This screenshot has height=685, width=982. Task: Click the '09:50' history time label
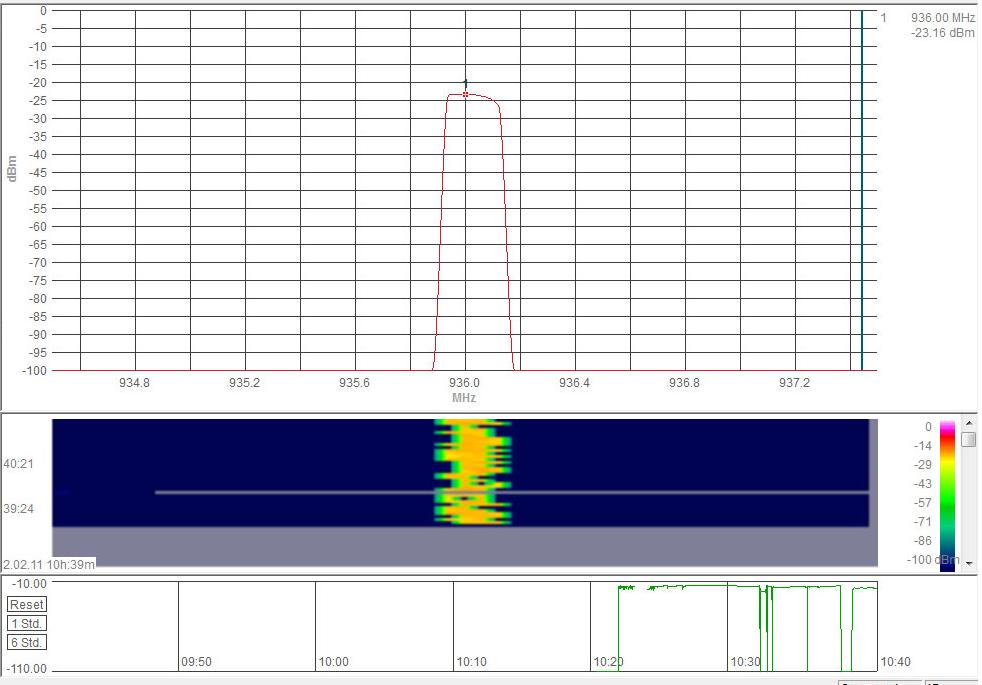[197, 662]
